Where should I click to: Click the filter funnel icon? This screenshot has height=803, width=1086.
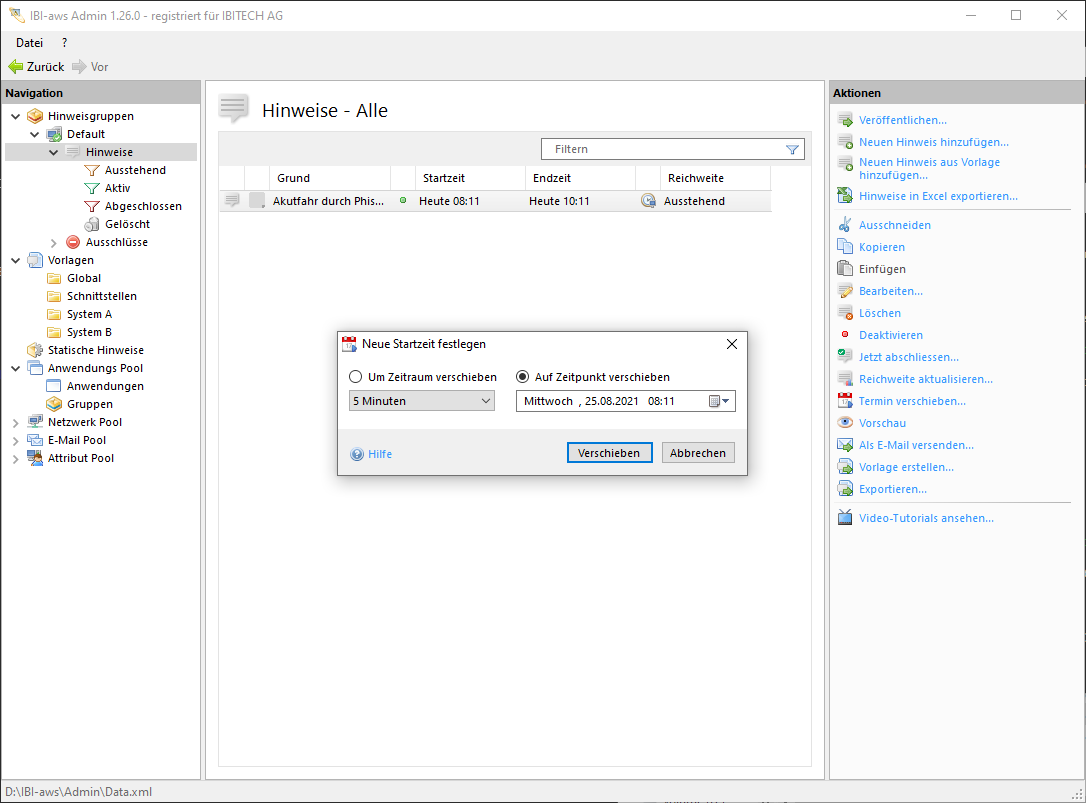[792, 149]
